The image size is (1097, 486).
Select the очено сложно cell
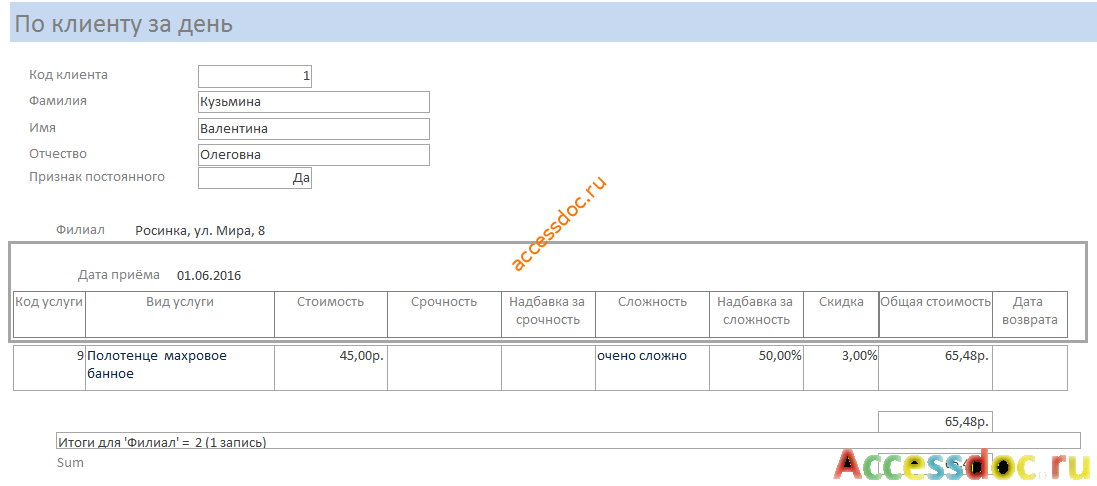(x=652, y=368)
